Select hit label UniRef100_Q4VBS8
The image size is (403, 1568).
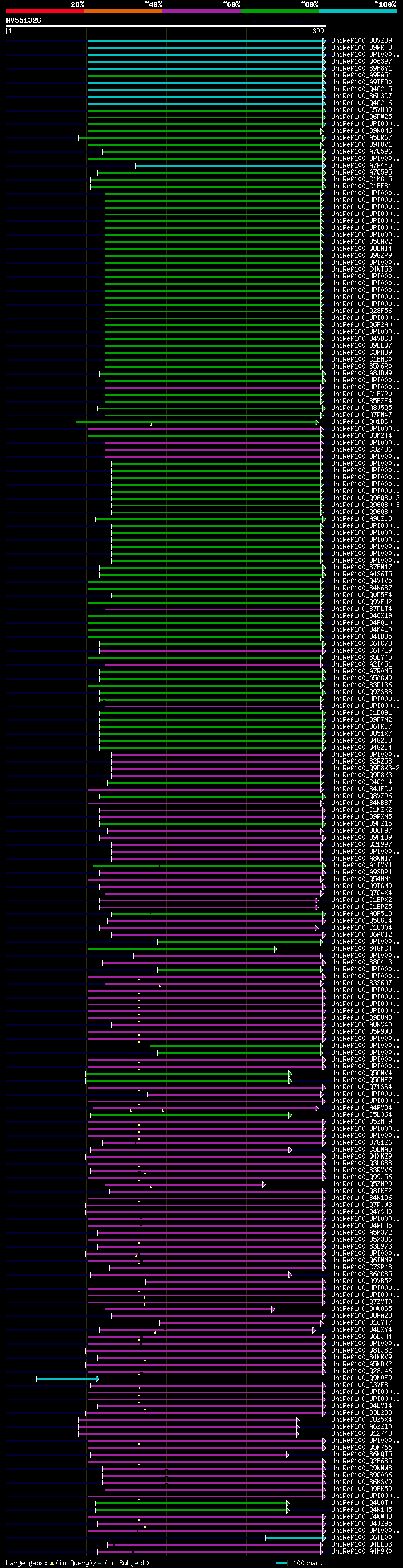[x=361, y=339]
